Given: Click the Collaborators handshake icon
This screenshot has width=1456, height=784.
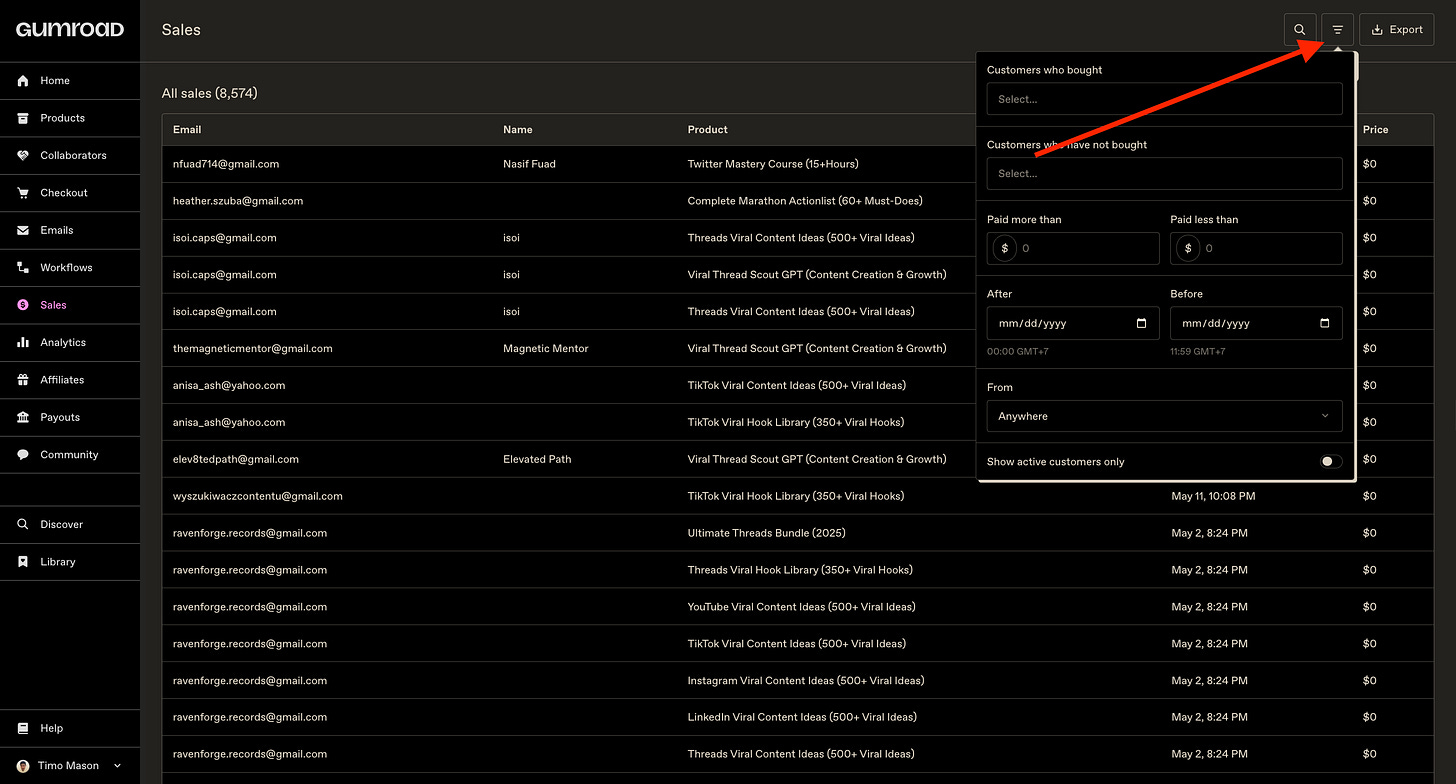Looking at the screenshot, I should (x=23, y=155).
